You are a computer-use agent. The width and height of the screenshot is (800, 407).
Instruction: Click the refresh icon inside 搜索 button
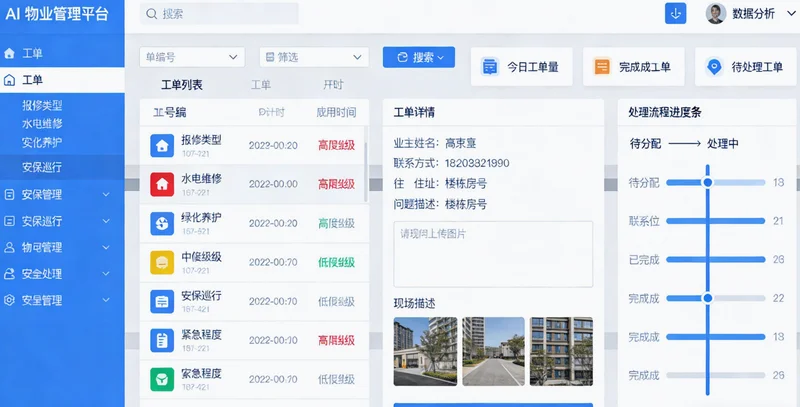pyautogui.click(x=403, y=57)
